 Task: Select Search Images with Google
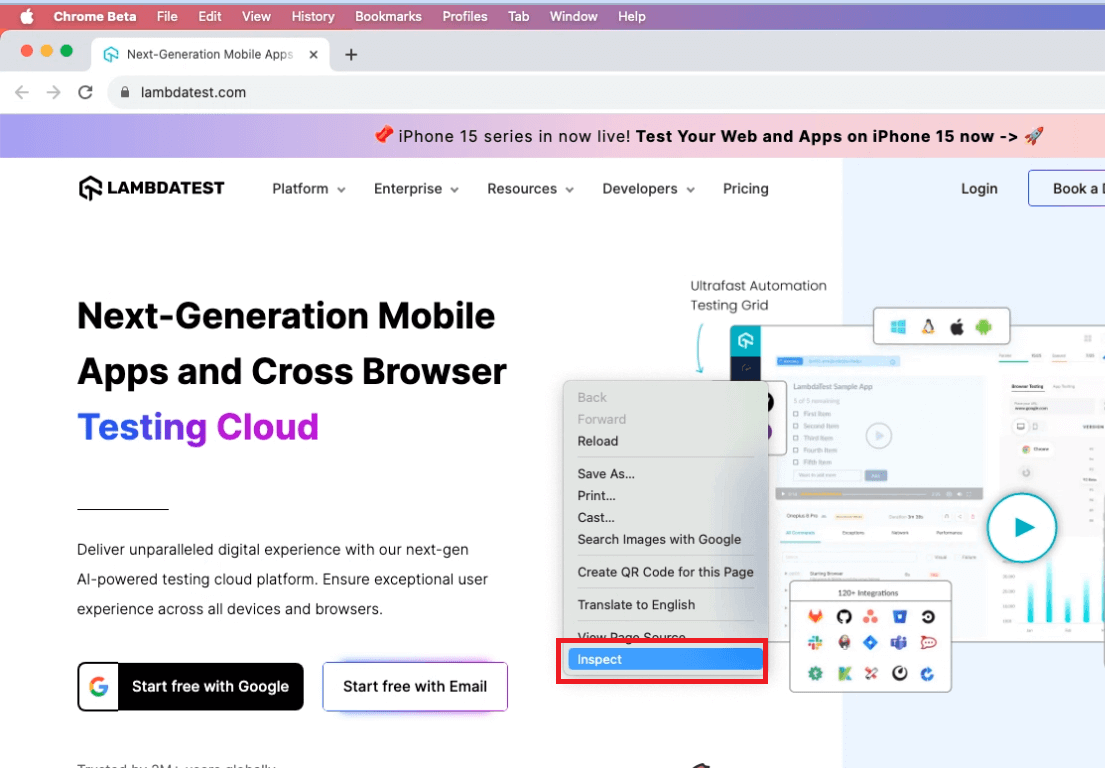pos(661,539)
